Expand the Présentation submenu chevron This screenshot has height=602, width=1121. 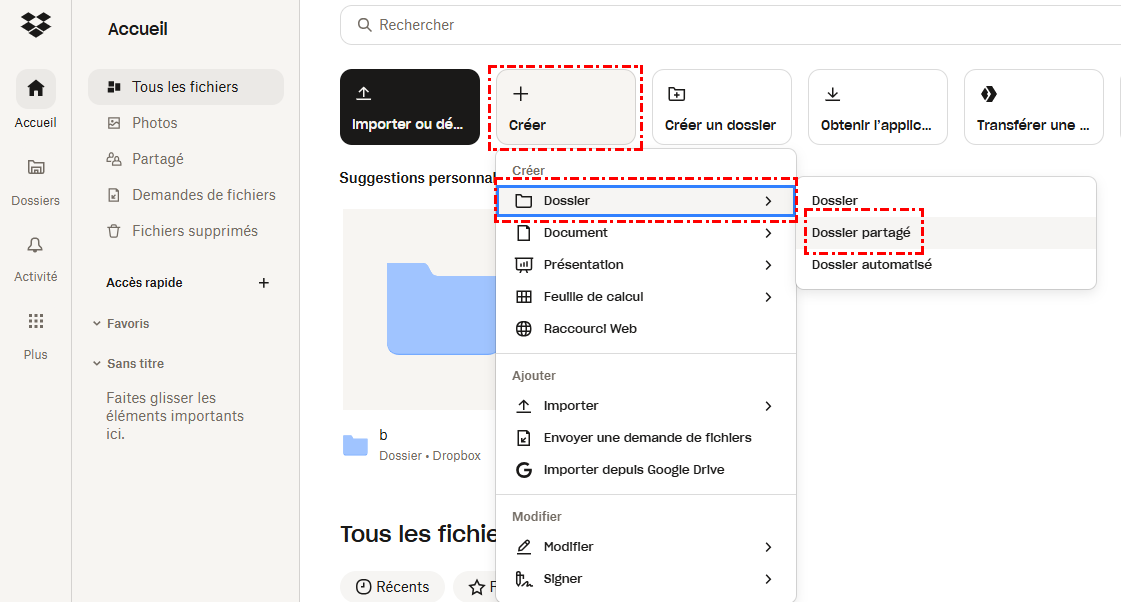click(x=769, y=265)
